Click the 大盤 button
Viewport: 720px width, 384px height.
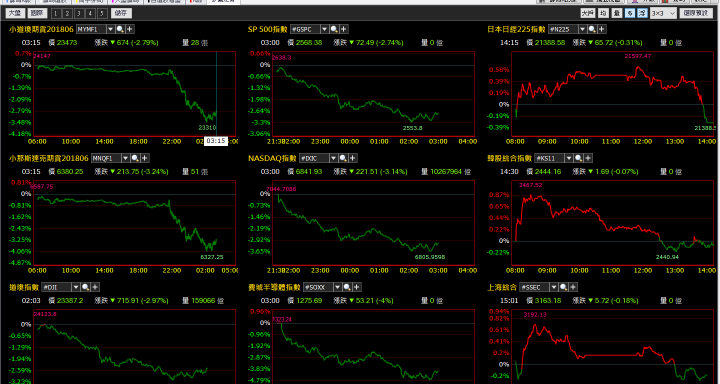pyautogui.click(x=15, y=13)
